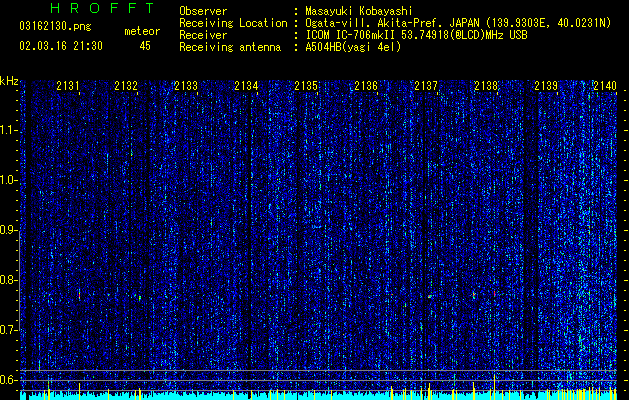Click the 2137 time marker
Image resolution: width=629 pixels, height=400 pixels.
tap(426, 86)
